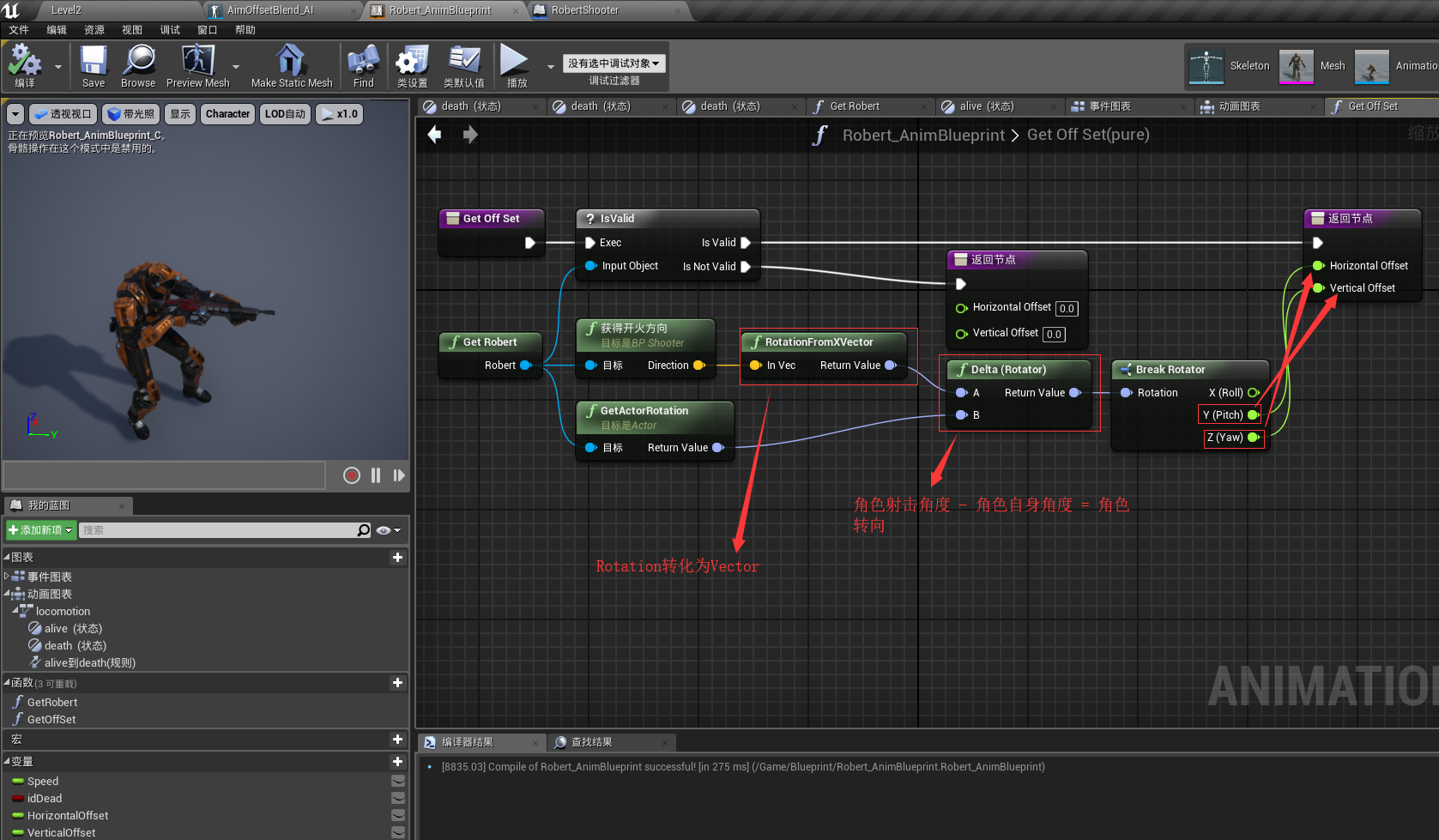Open the debug object selection dropdown
Screen dimensions: 1439x840
coord(614,63)
